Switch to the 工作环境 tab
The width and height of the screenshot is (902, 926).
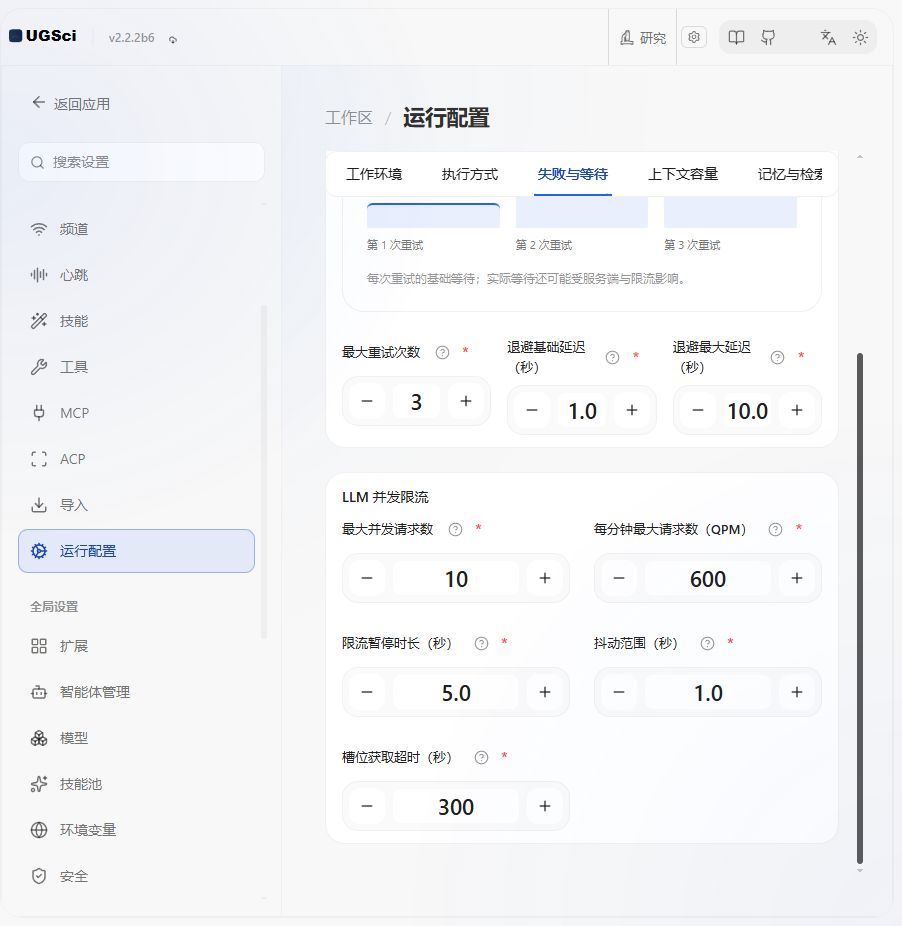(374, 174)
